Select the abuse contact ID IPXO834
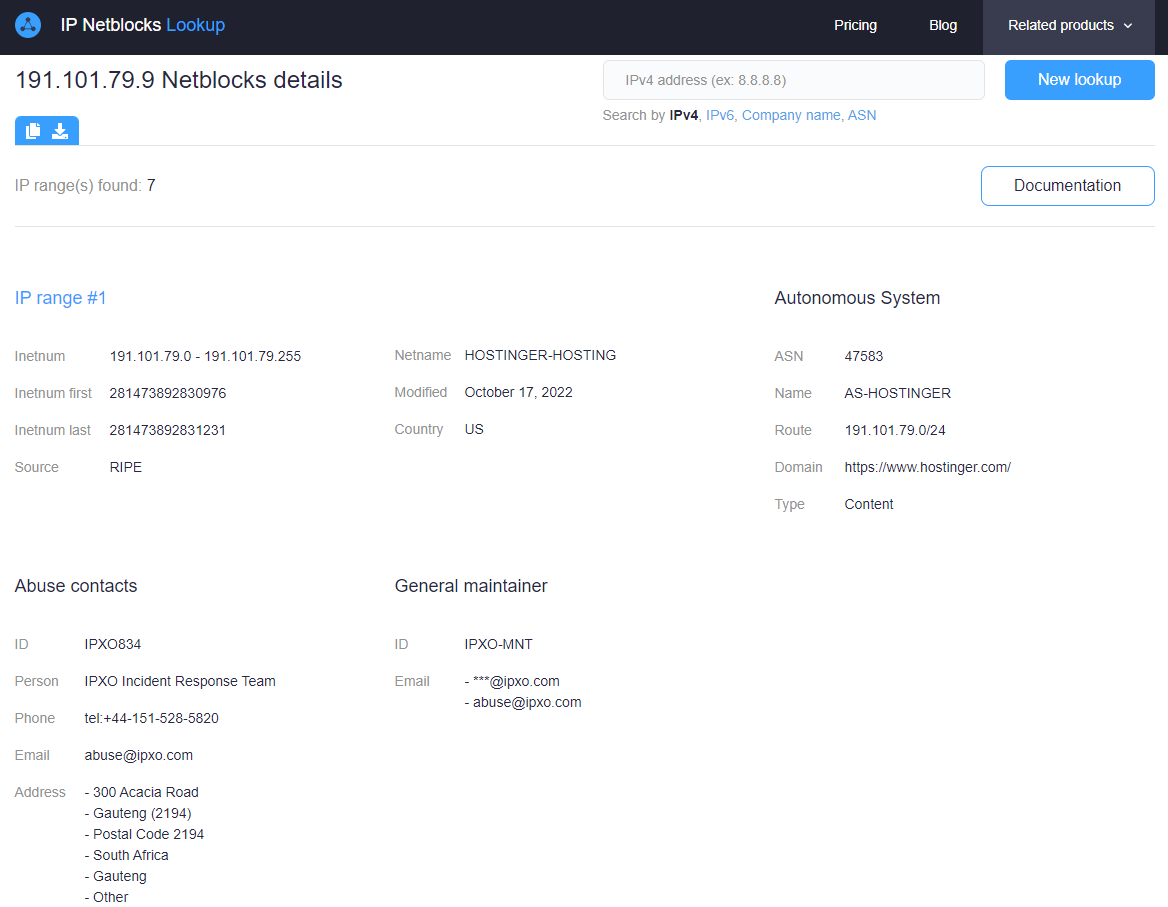 112,644
